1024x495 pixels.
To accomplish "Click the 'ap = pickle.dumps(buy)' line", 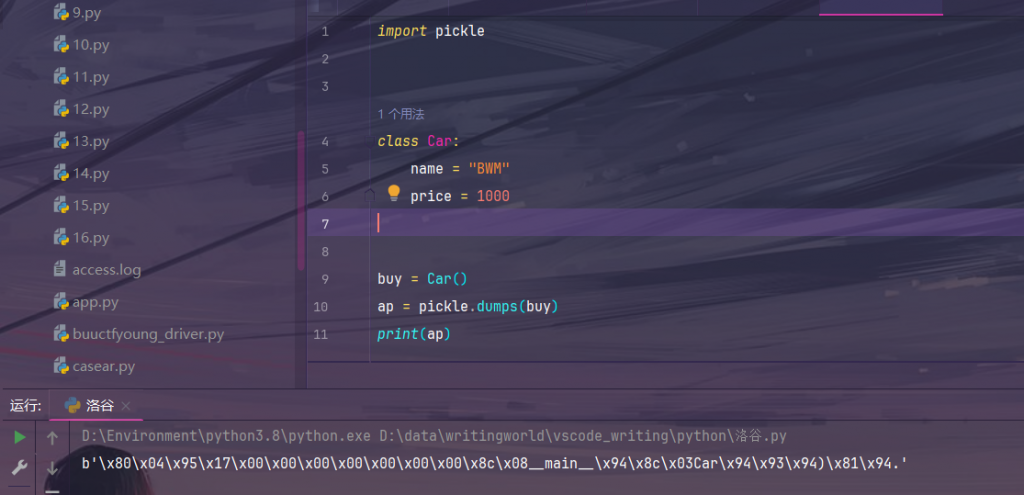I will [468, 306].
